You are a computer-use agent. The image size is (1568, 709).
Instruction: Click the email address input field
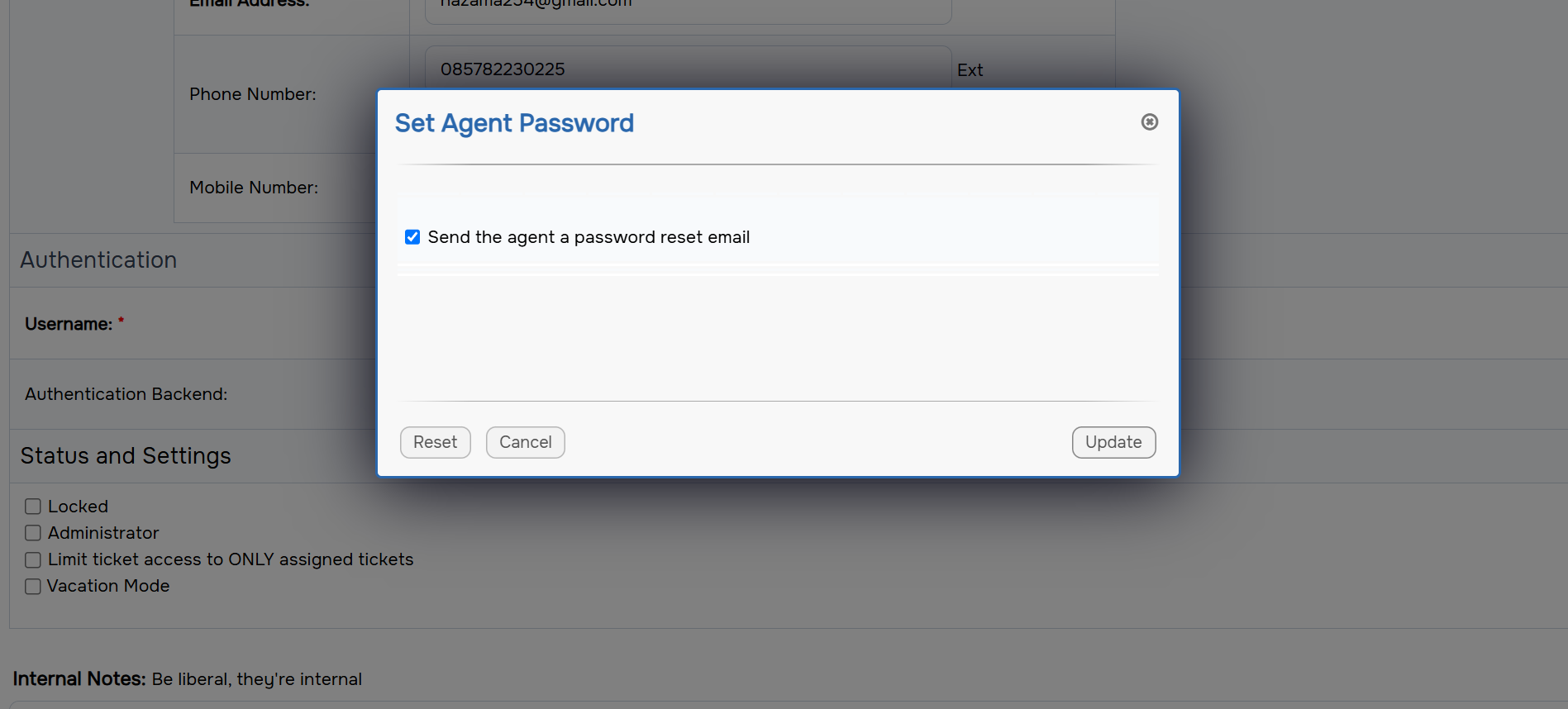[688, 8]
